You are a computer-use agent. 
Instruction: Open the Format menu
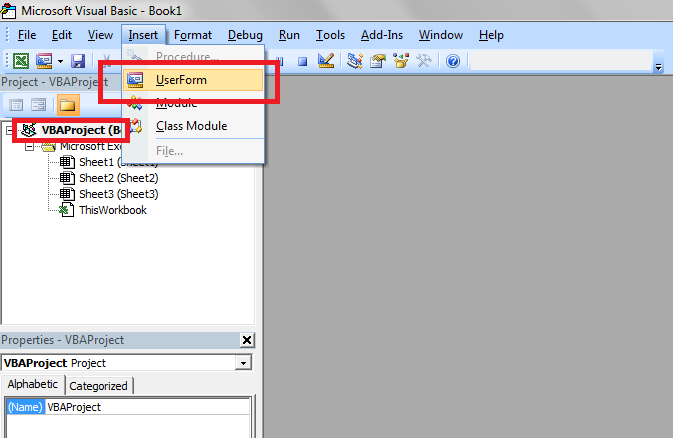193,35
